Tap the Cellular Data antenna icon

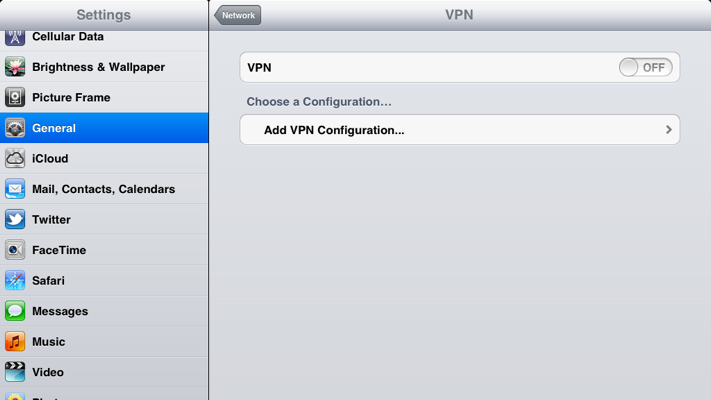(x=15, y=37)
